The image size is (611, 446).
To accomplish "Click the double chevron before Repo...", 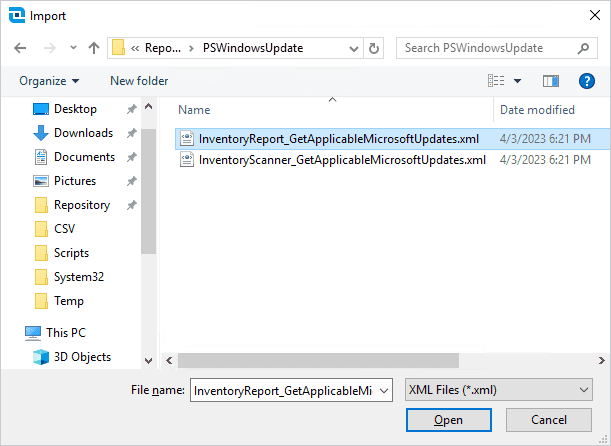I will [135, 48].
